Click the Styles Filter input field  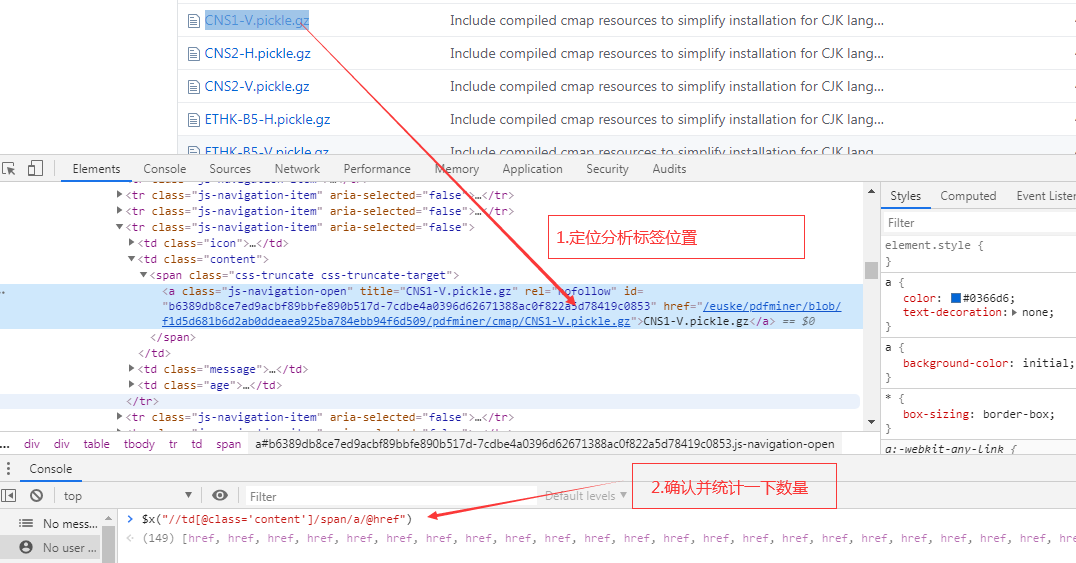980,222
